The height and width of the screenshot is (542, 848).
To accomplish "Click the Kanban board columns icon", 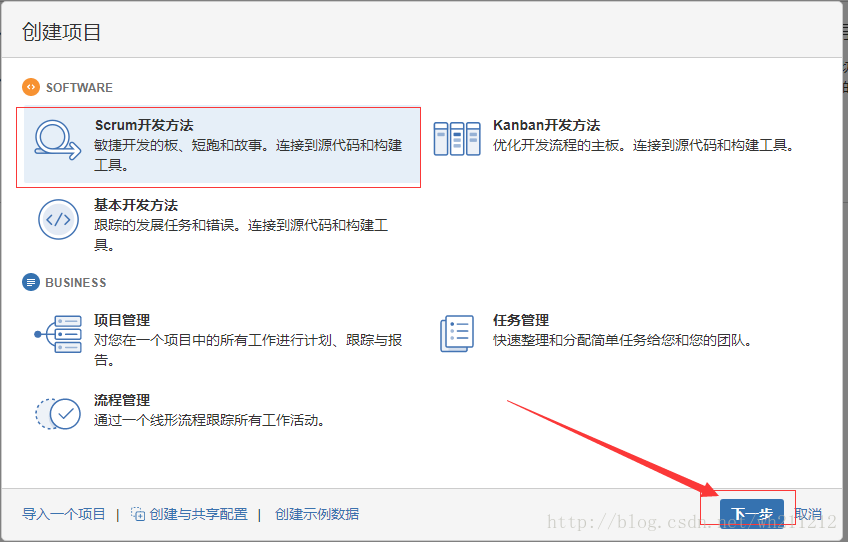I will tap(457, 138).
